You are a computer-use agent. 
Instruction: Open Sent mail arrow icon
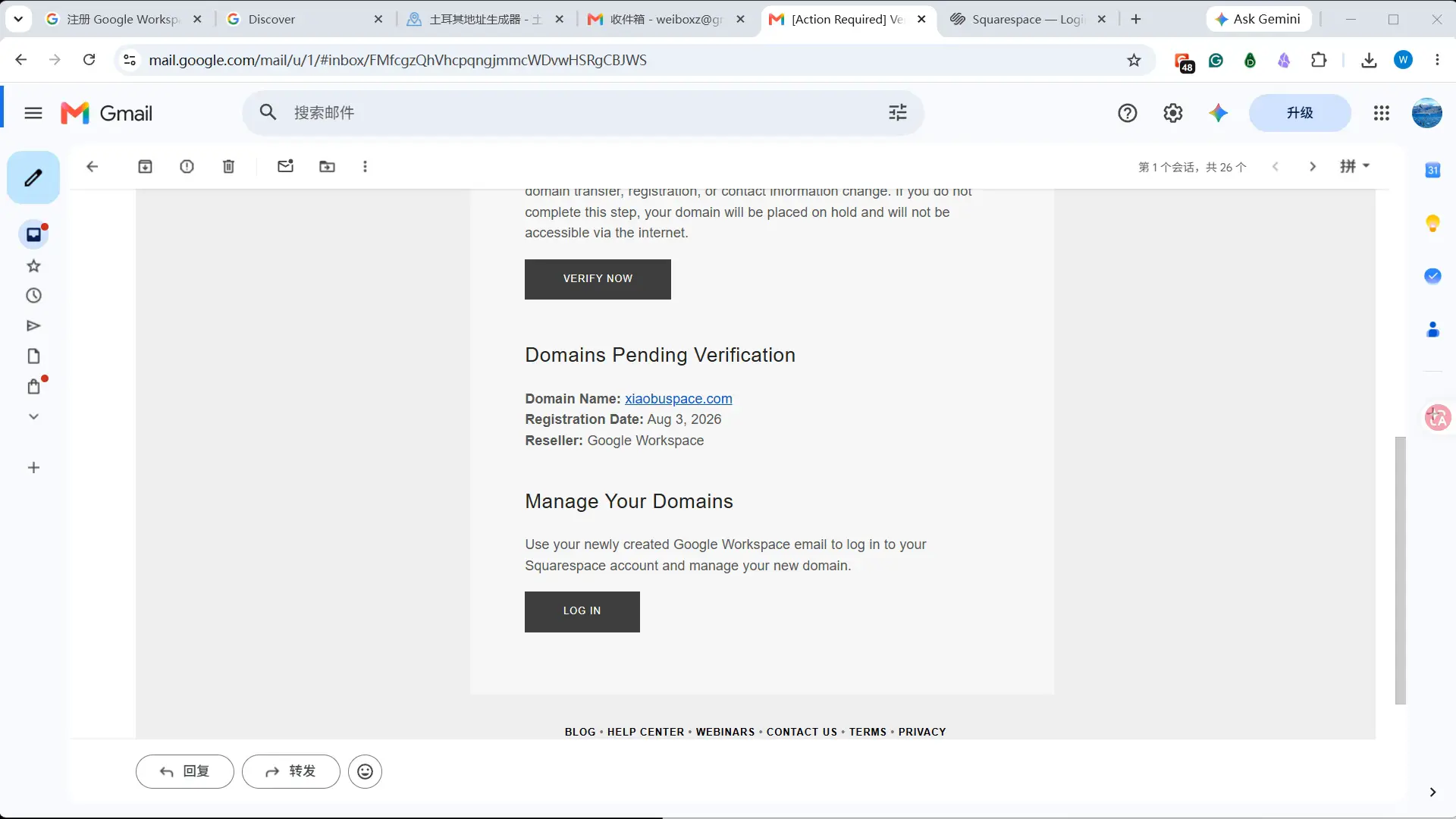(33, 326)
